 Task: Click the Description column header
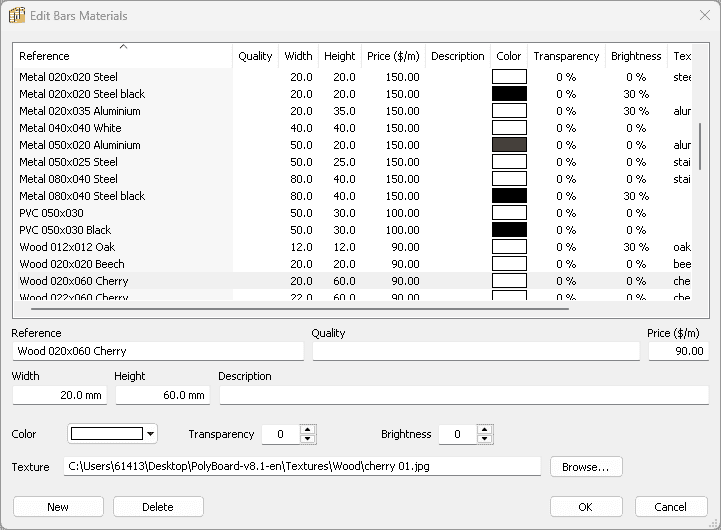pyautogui.click(x=458, y=56)
